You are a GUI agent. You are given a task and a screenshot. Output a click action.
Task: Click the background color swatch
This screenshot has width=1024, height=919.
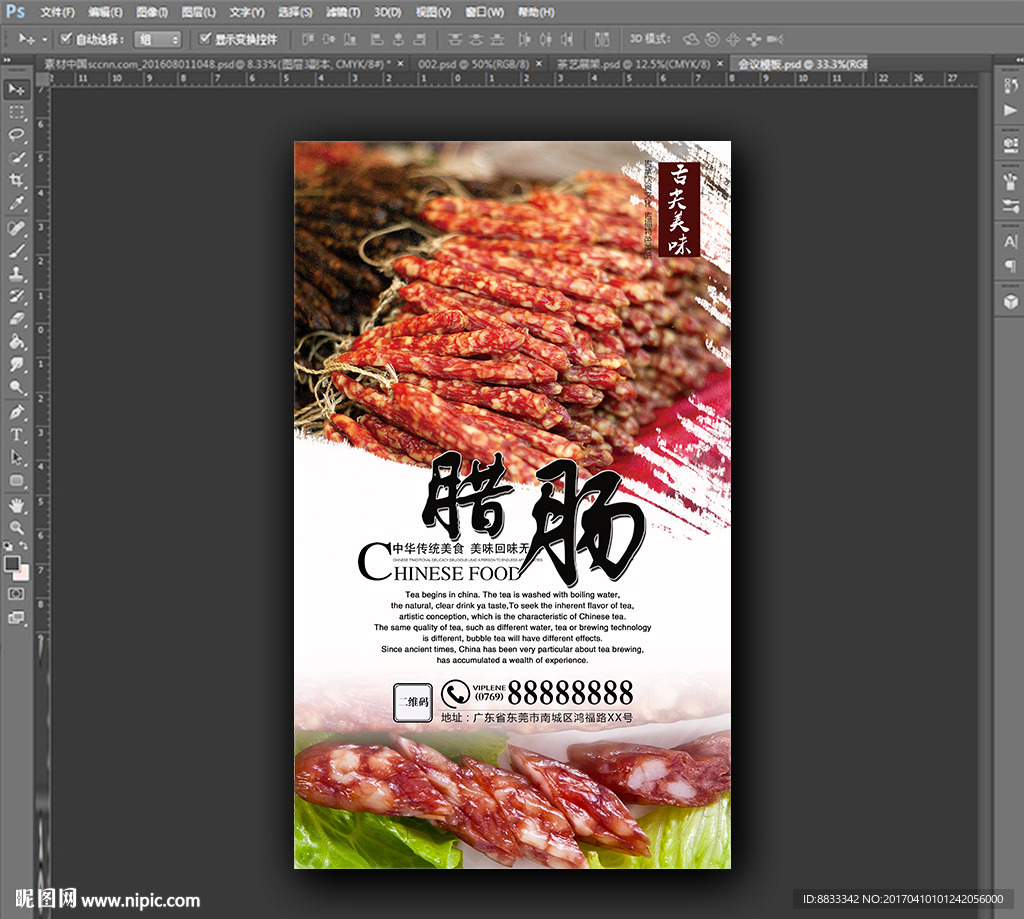pos(24,574)
